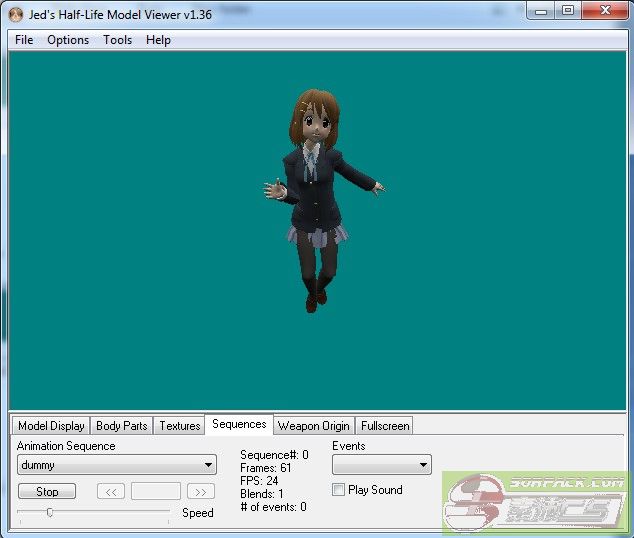Open the Options menu
This screenshot has width=634, height=538.
coord(68,40)
